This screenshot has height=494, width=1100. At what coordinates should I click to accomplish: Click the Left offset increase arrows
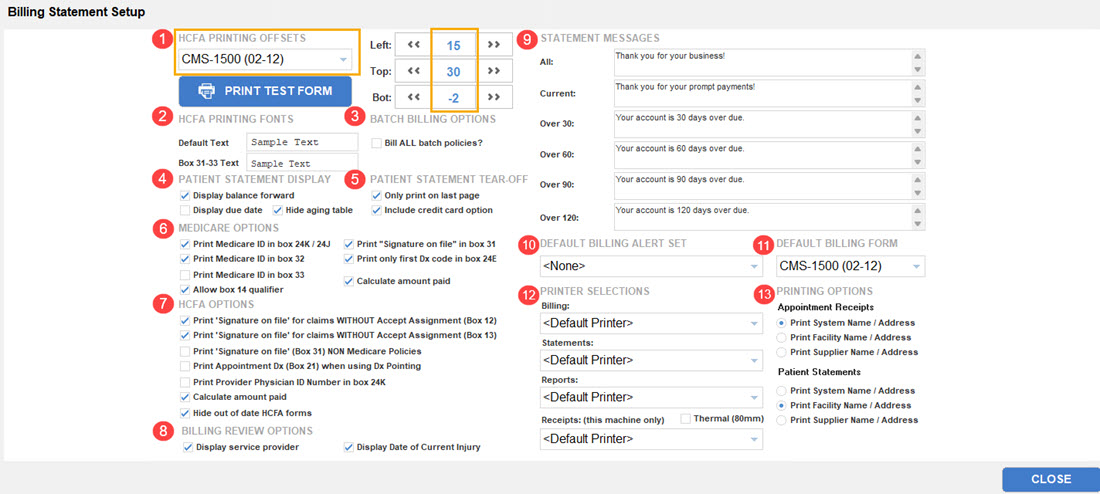(x=494, y=45)
